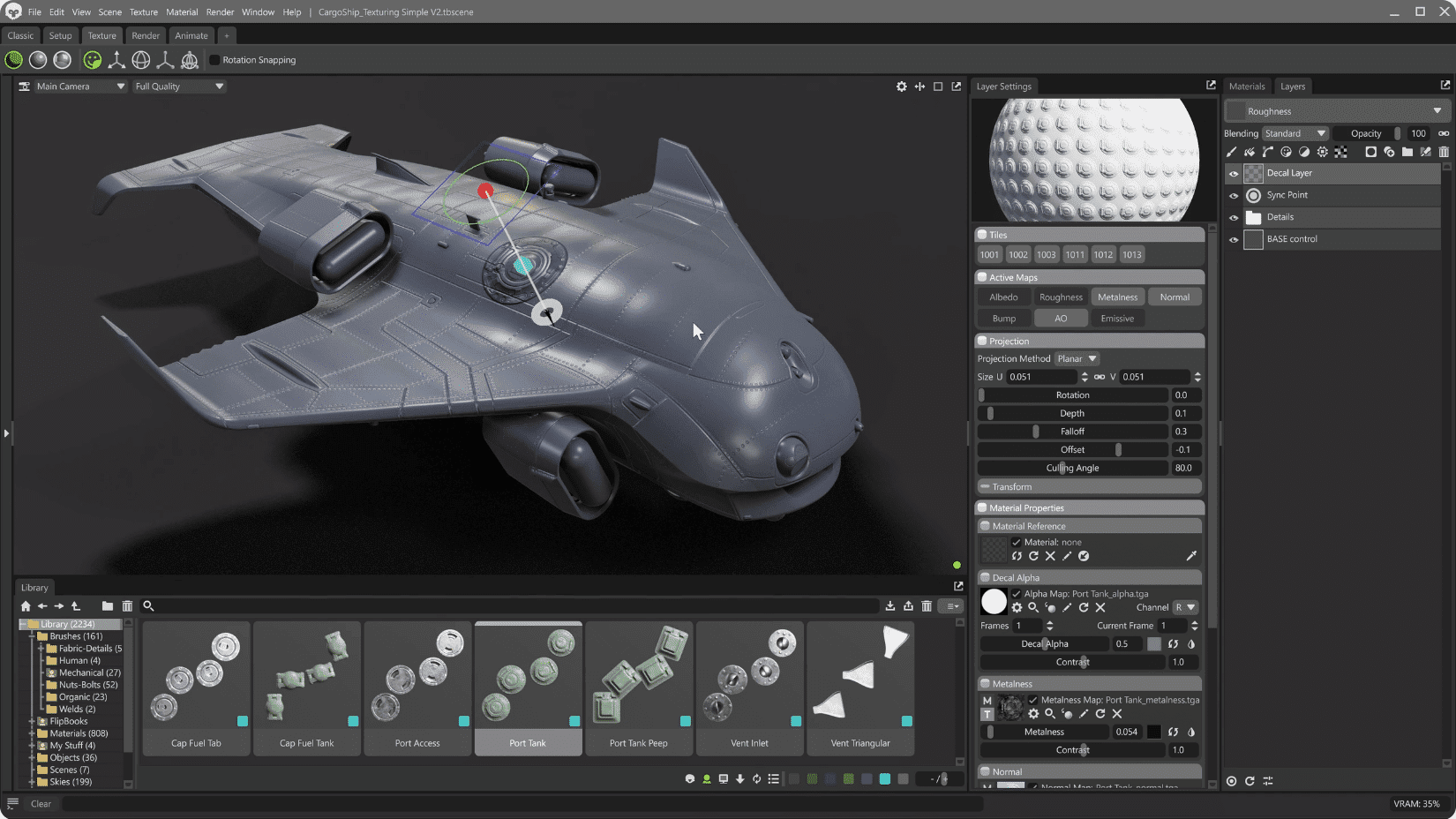The width and height of the screenshot is (1456, 819).
Task: Open the Blending mode dropdown
Action: click(x=1295, y=132)
